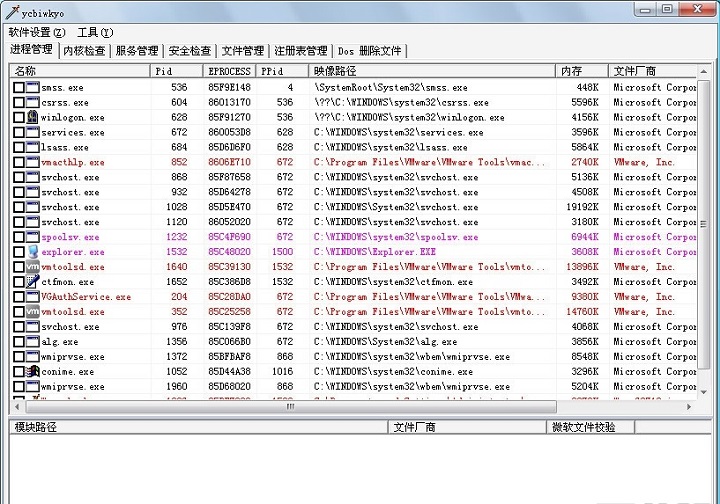This screenshot has height=504, width=720.
Task: Open the Dos 删除文件 tab
Action: tap(370, 50)
